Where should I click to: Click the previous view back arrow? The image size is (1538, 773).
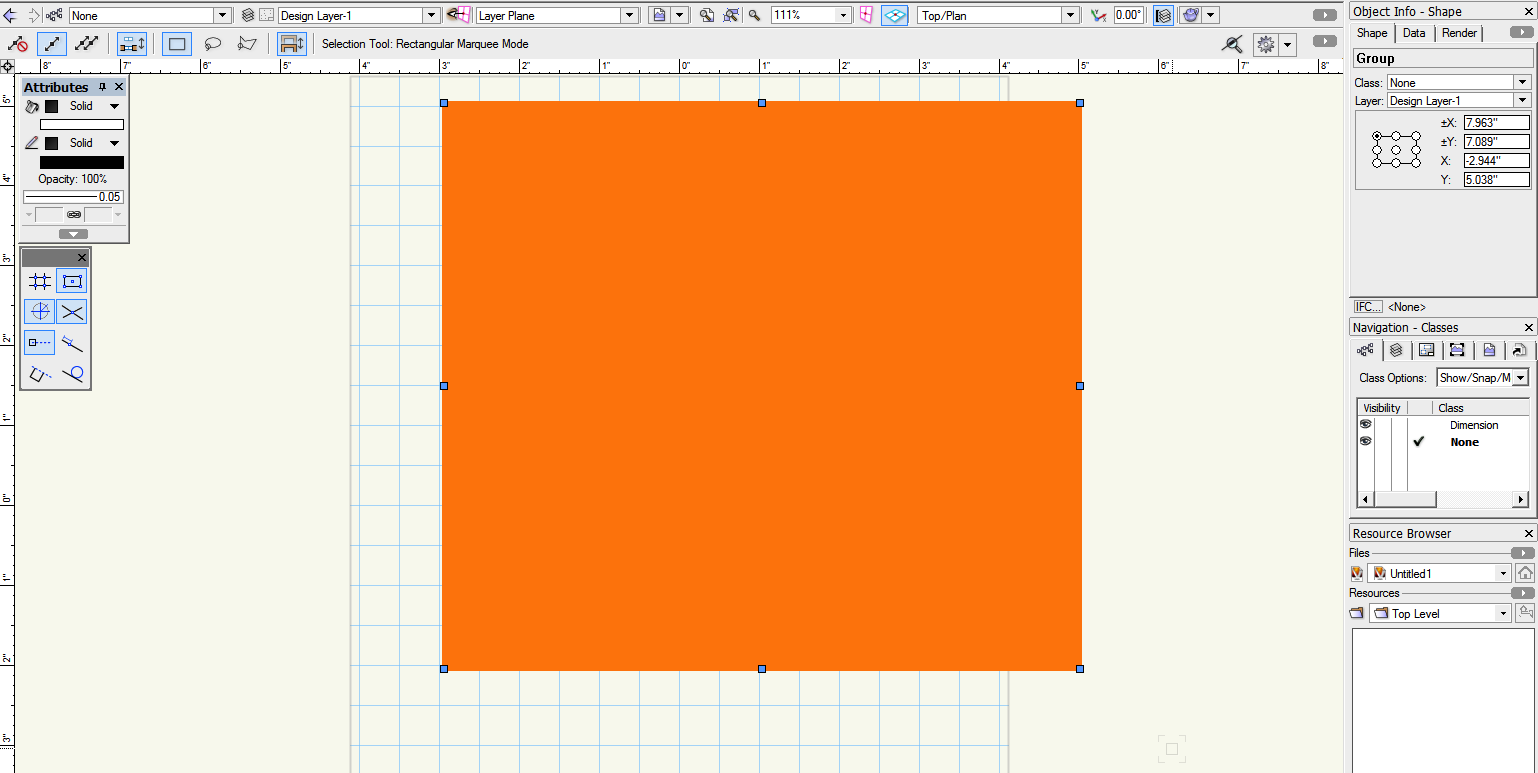(x=11, y=15)
